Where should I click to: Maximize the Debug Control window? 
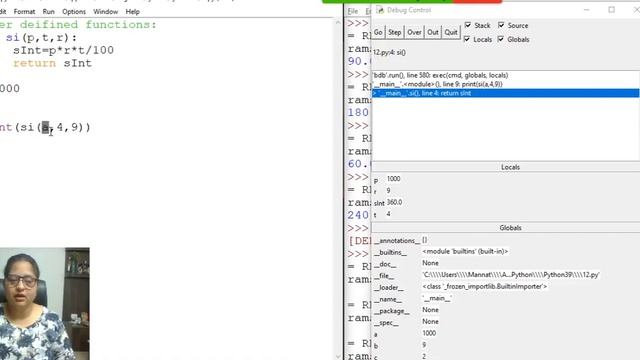coord(611,10)
